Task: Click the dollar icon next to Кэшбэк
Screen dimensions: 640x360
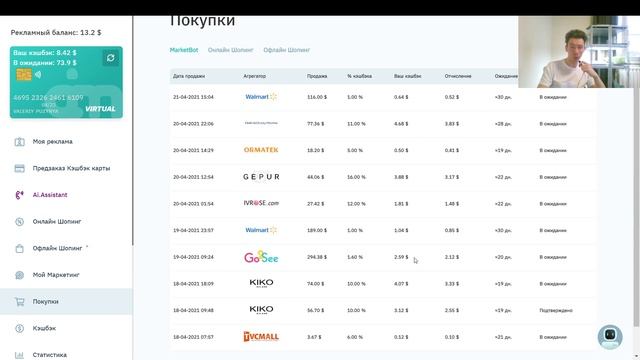Action: 20,328
